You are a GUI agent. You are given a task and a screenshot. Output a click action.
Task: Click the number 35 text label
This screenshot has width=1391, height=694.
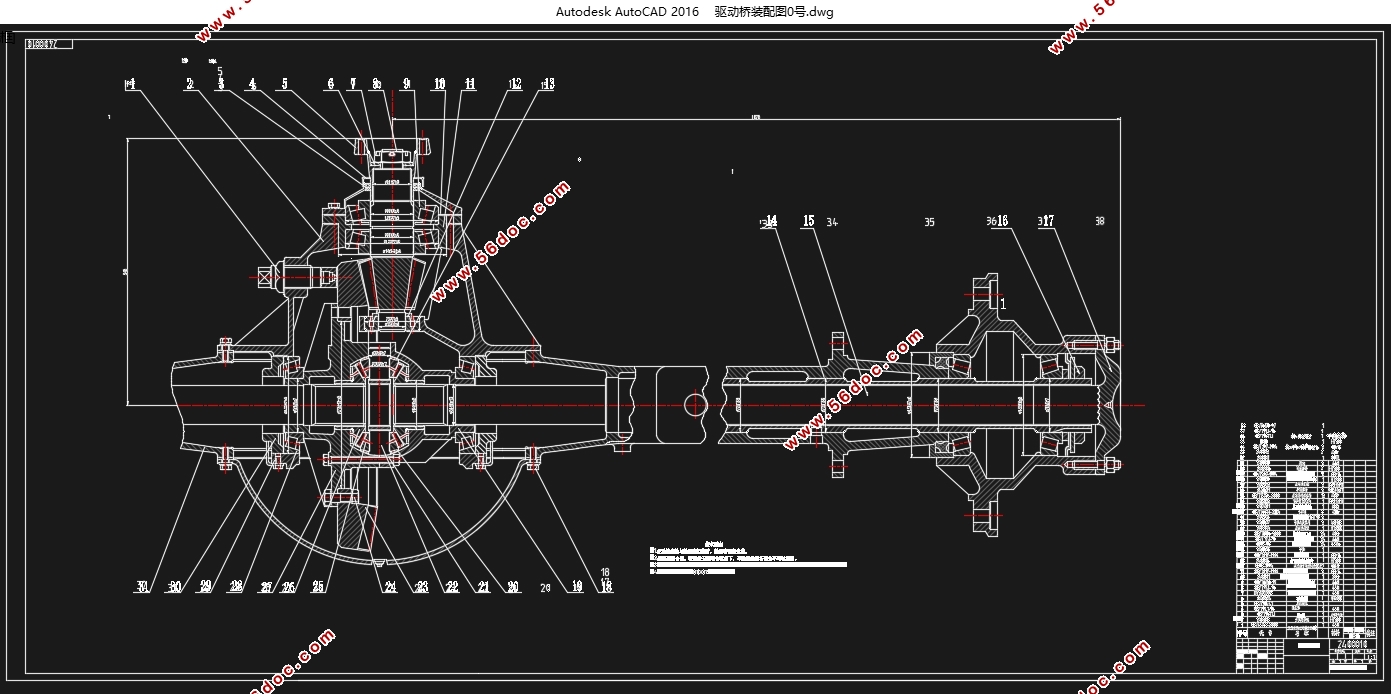[x=929, y=222]
